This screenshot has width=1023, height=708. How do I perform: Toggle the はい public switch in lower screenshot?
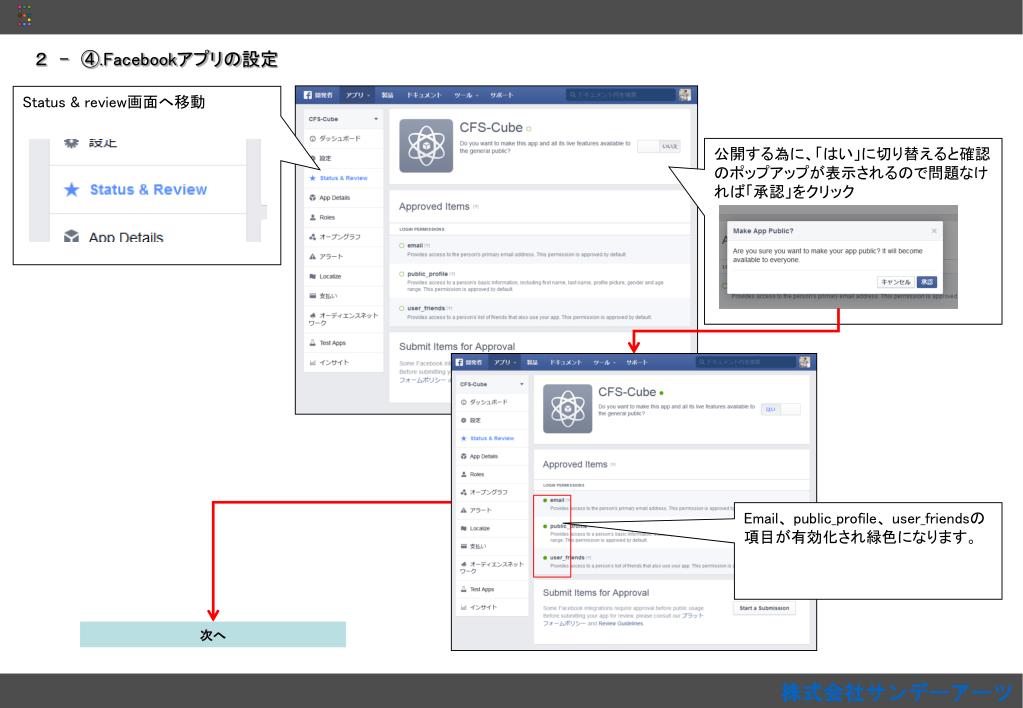[x=780, y=409]
